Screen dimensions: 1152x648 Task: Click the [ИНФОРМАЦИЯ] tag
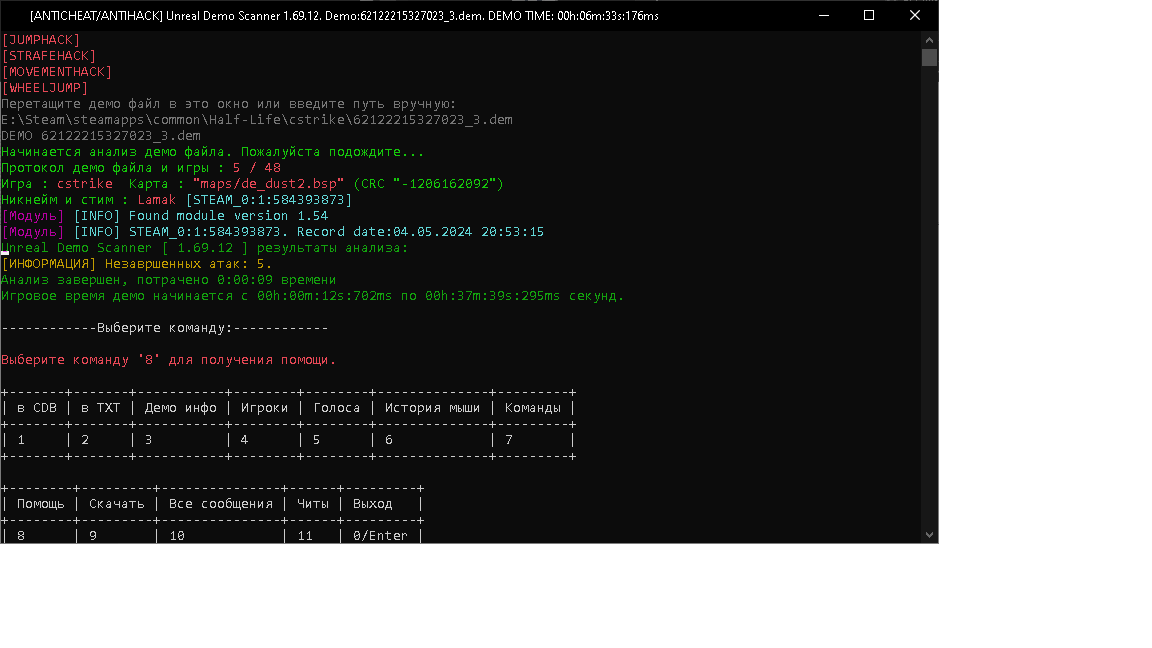(x=49, y=264)
